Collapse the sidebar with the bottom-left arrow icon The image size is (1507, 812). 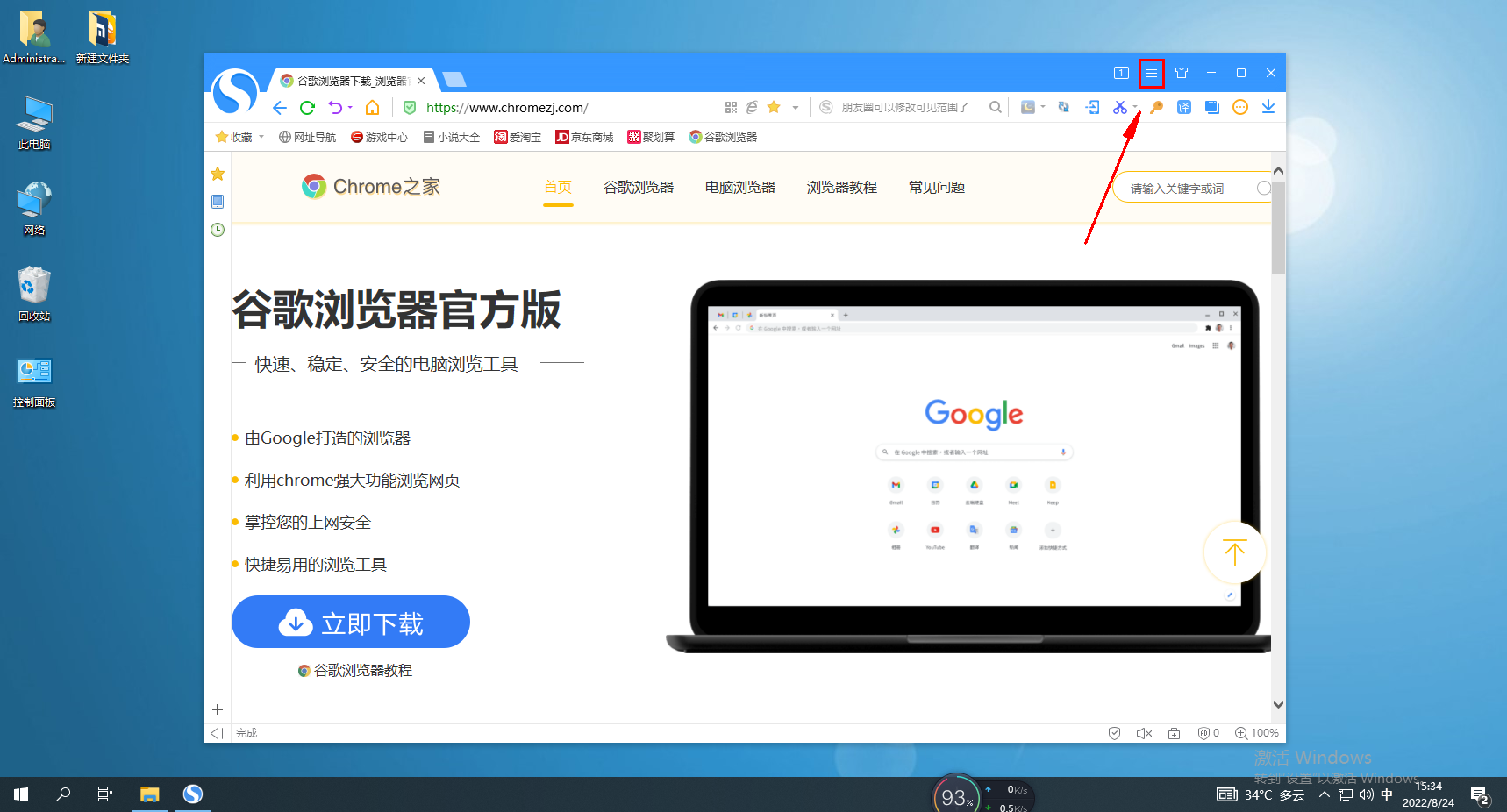coord(217,733)
